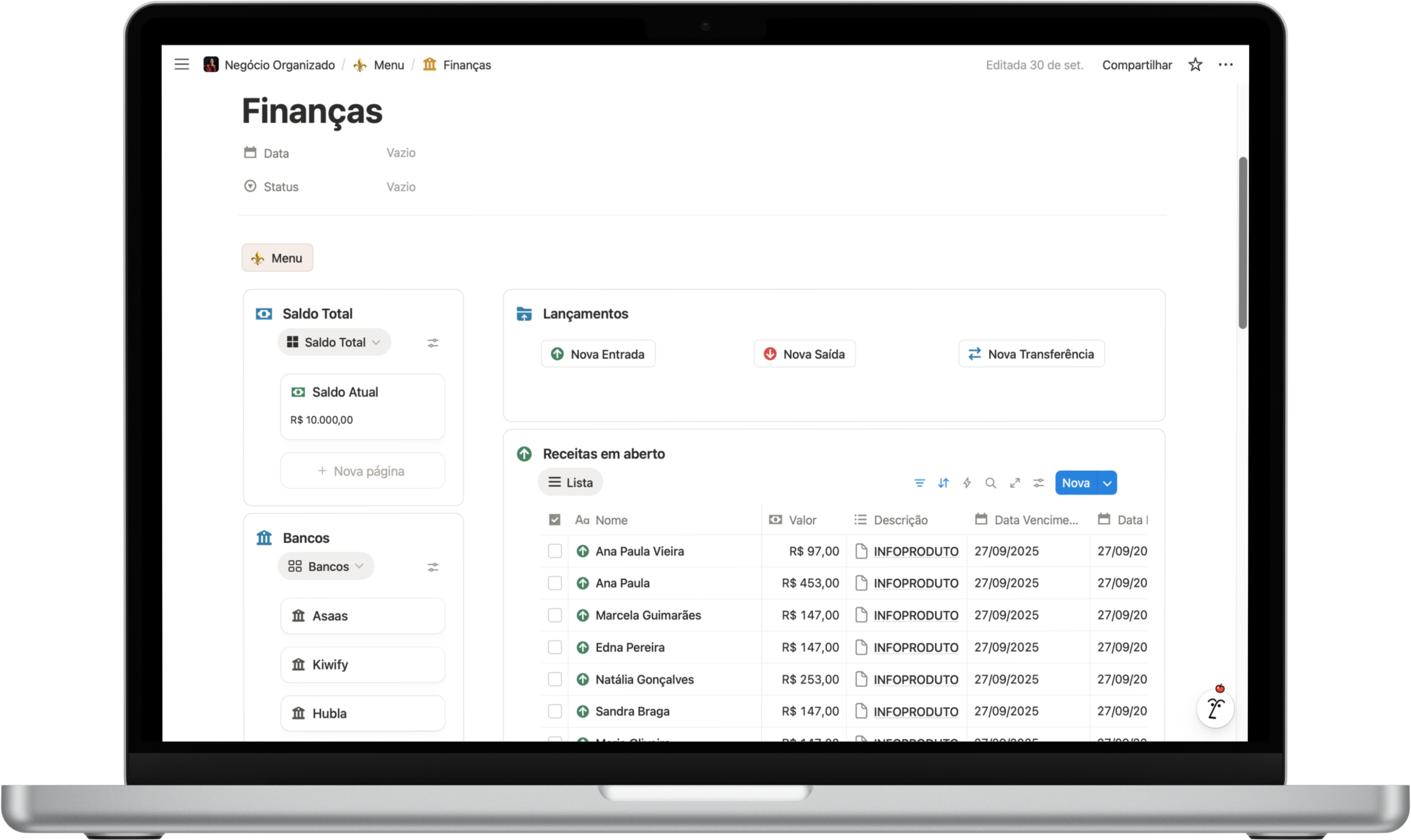Click the favorite star icon

1195,64
